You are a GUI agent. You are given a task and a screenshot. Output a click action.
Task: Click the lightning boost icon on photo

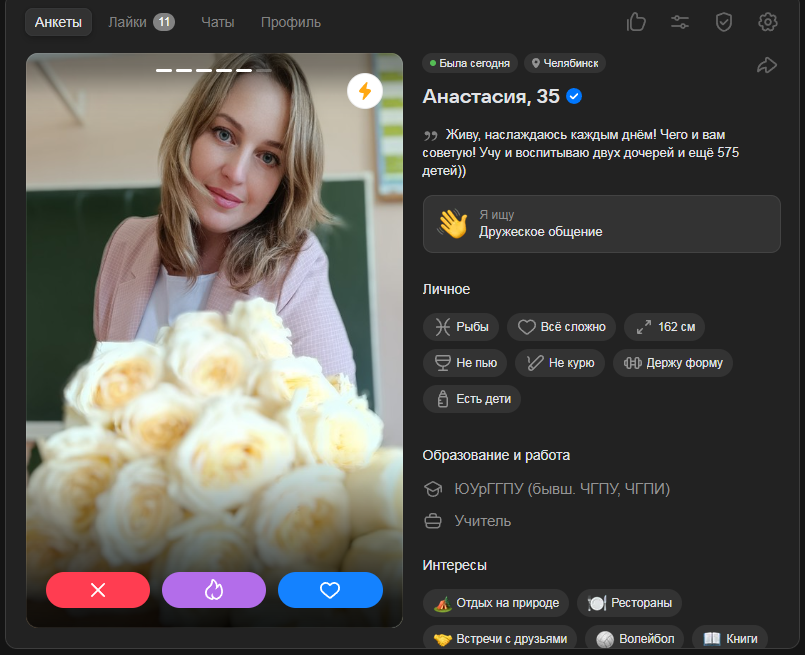[364, 91]
